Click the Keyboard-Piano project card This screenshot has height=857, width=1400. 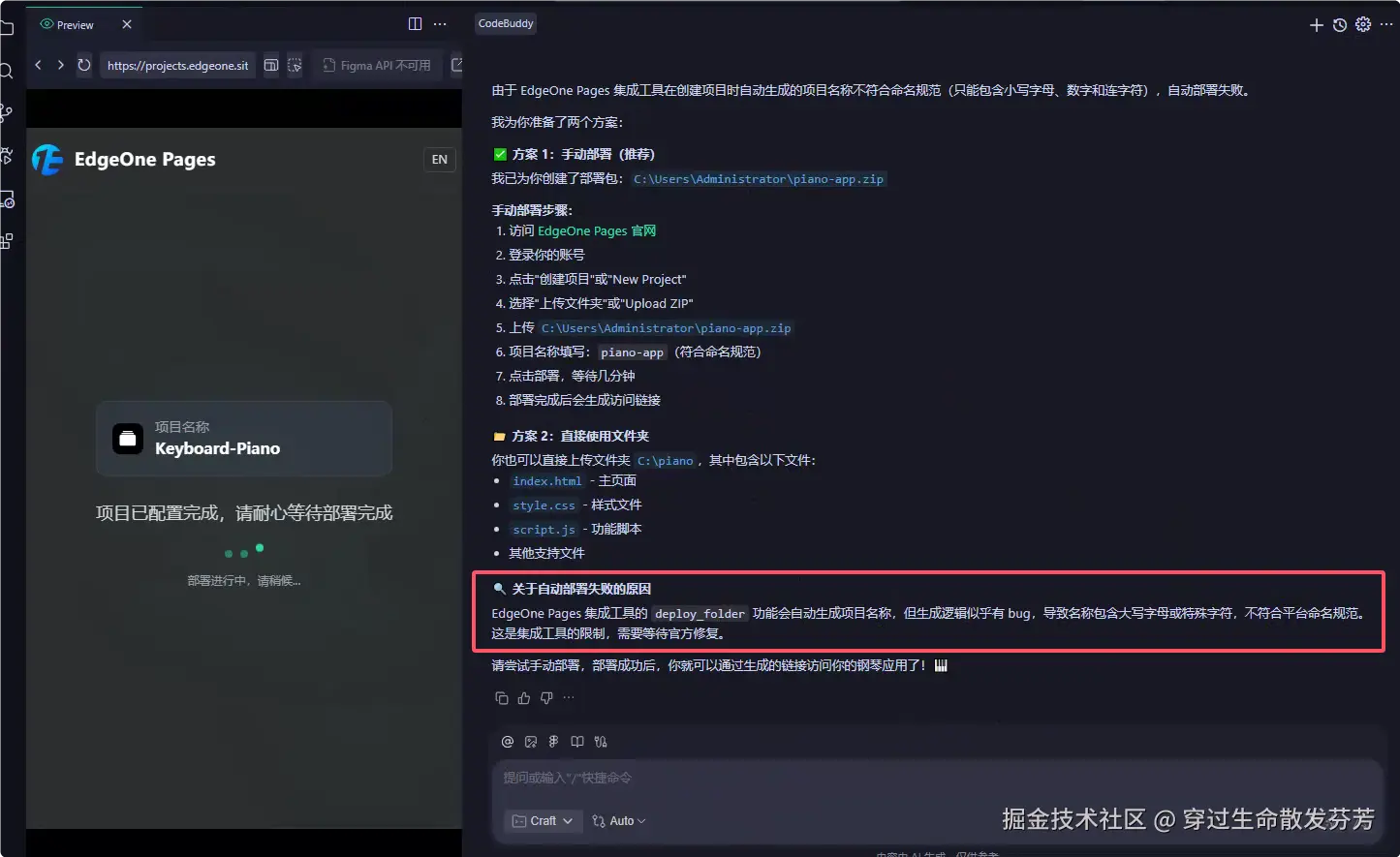pos(244,439)
